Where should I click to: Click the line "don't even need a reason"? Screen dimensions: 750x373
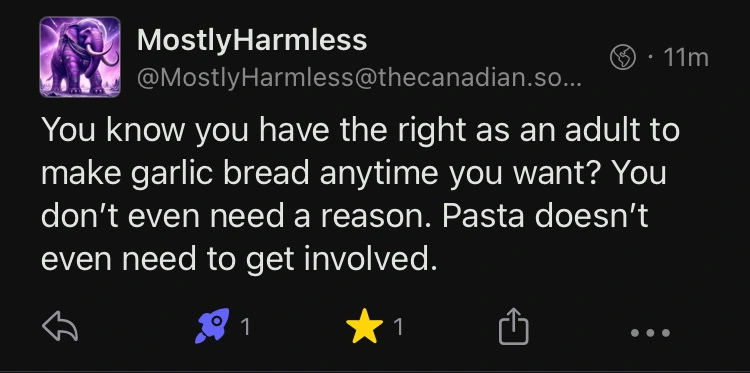coord(236,217)
